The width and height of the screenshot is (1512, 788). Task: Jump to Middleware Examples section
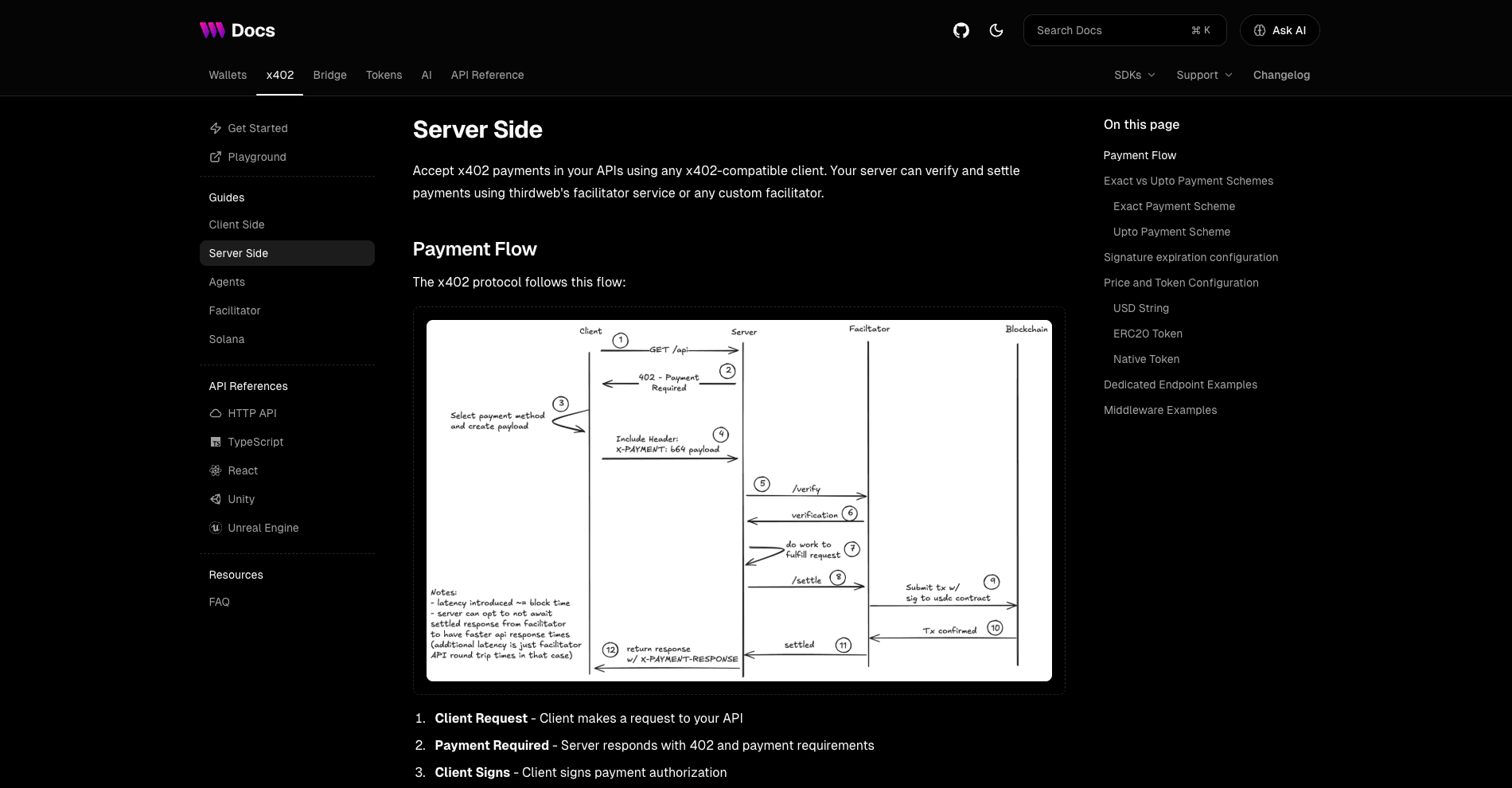tap(1160, 410)
